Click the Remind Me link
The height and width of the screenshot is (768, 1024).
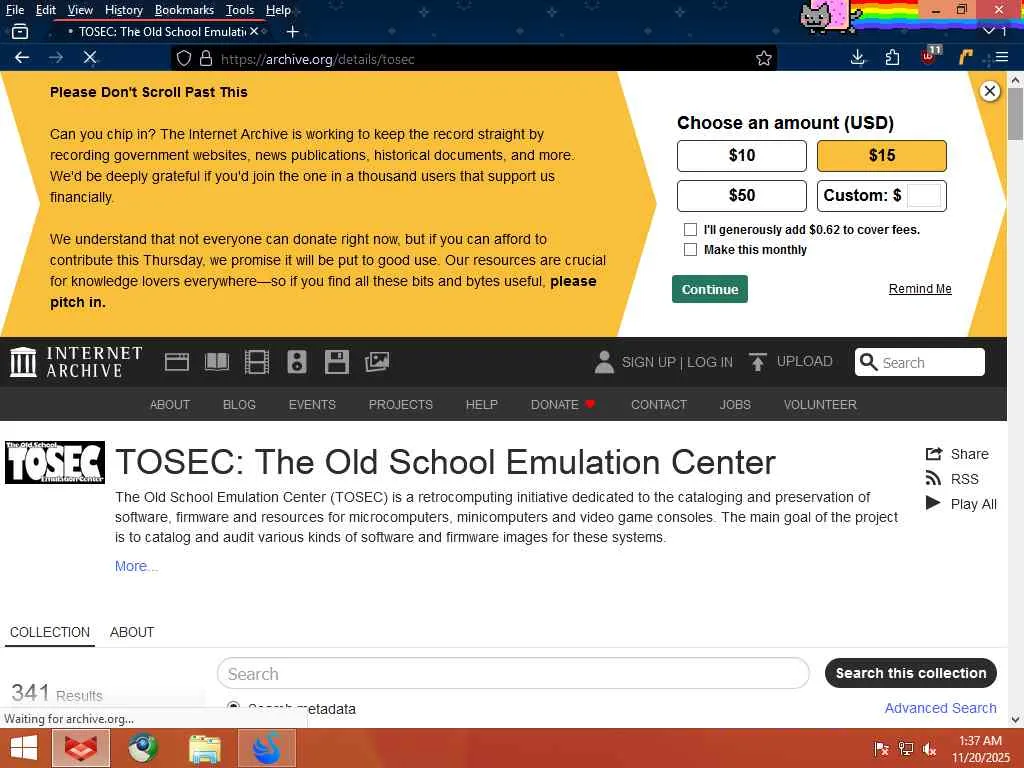tap(920, 289)
